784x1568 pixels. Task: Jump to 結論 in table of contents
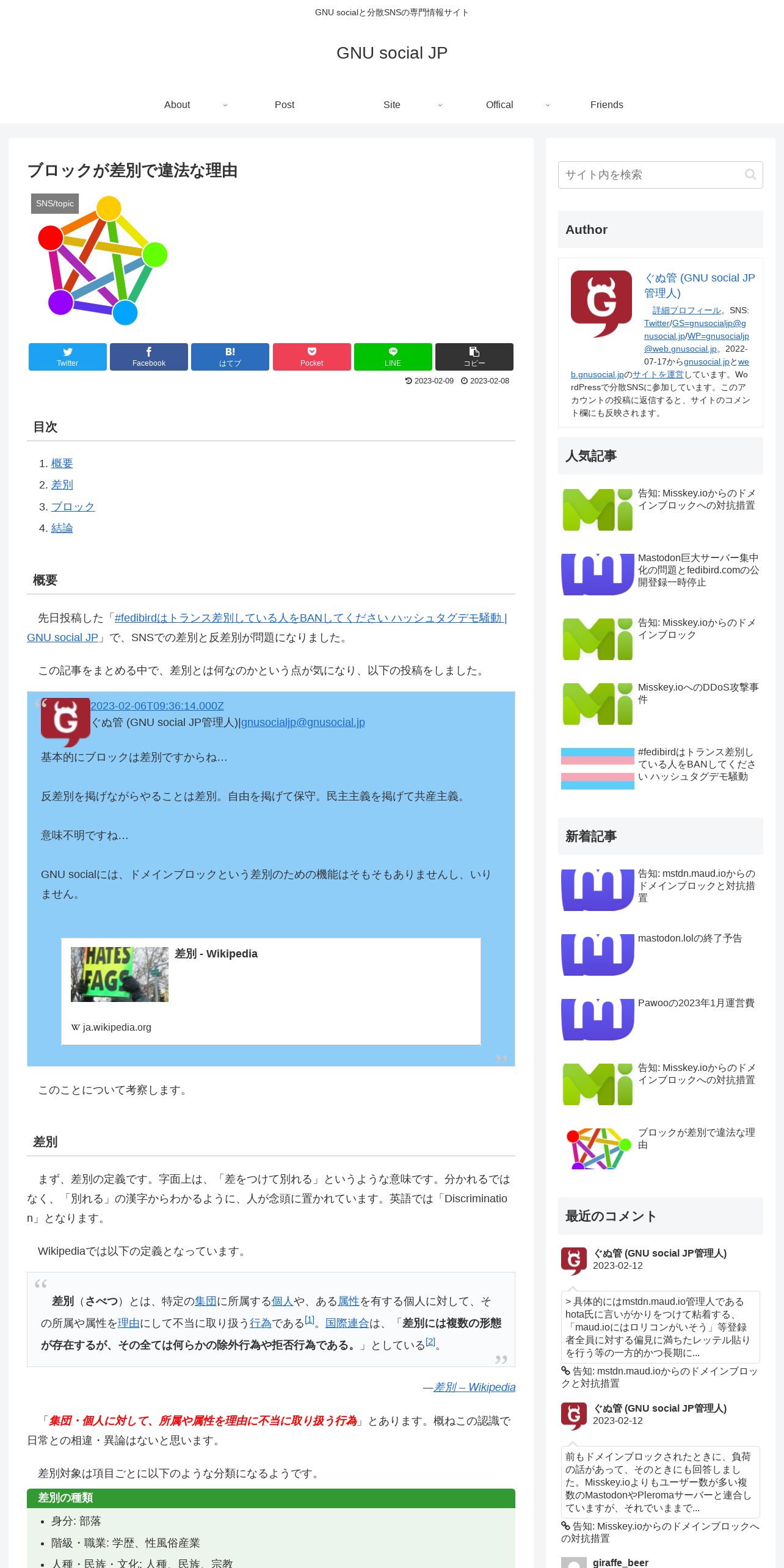[x=62, y=528]
